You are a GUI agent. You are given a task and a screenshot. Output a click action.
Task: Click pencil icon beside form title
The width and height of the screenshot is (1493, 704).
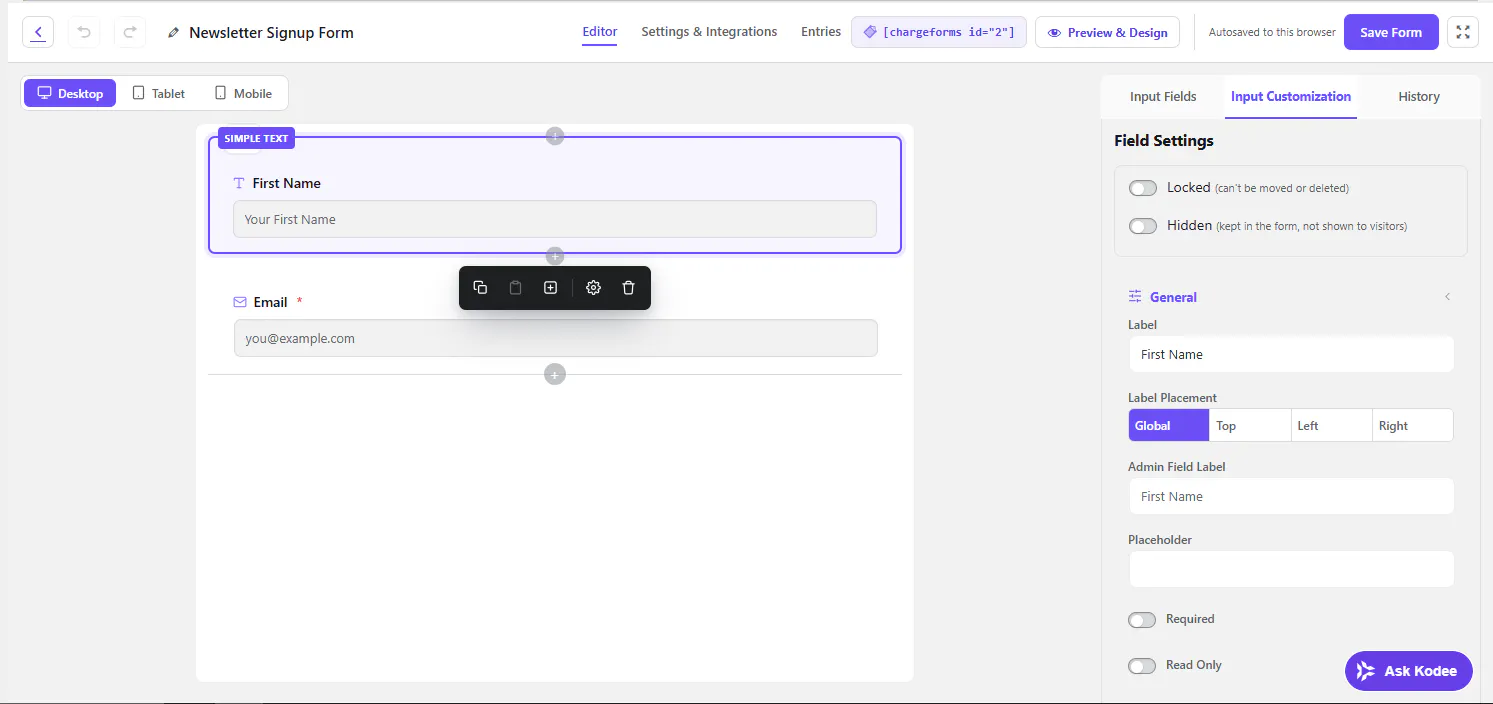pyautogui.click(x=174, y=33)
